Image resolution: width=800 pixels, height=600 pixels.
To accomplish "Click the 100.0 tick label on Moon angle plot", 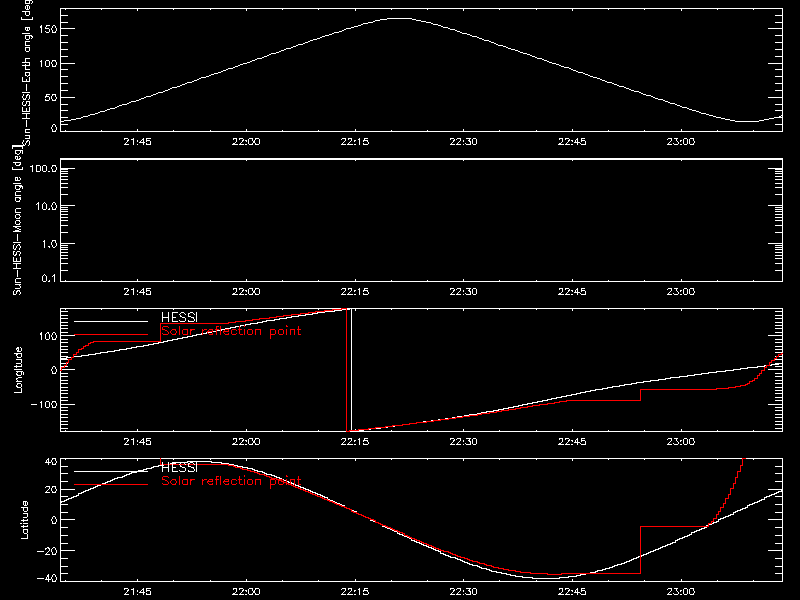I will click(x=43, y=169).
